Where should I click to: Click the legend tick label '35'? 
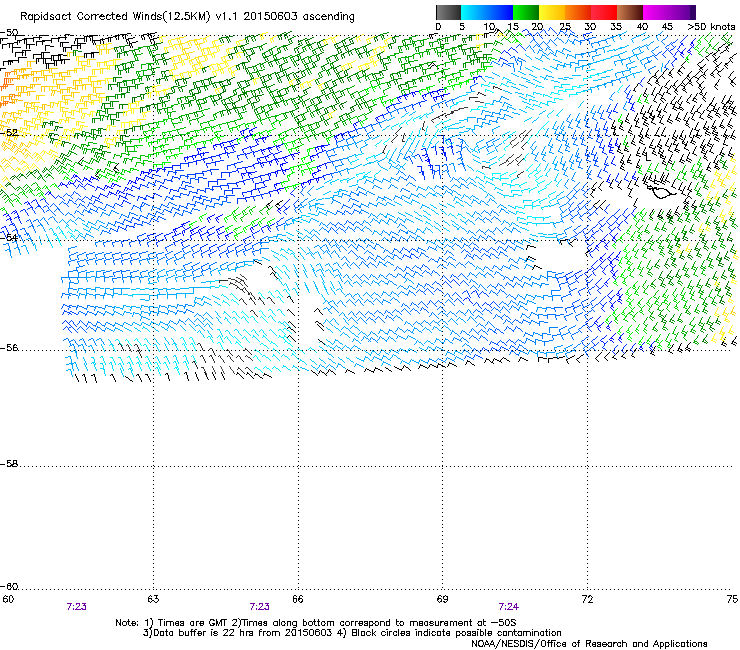tap(616, 27)
